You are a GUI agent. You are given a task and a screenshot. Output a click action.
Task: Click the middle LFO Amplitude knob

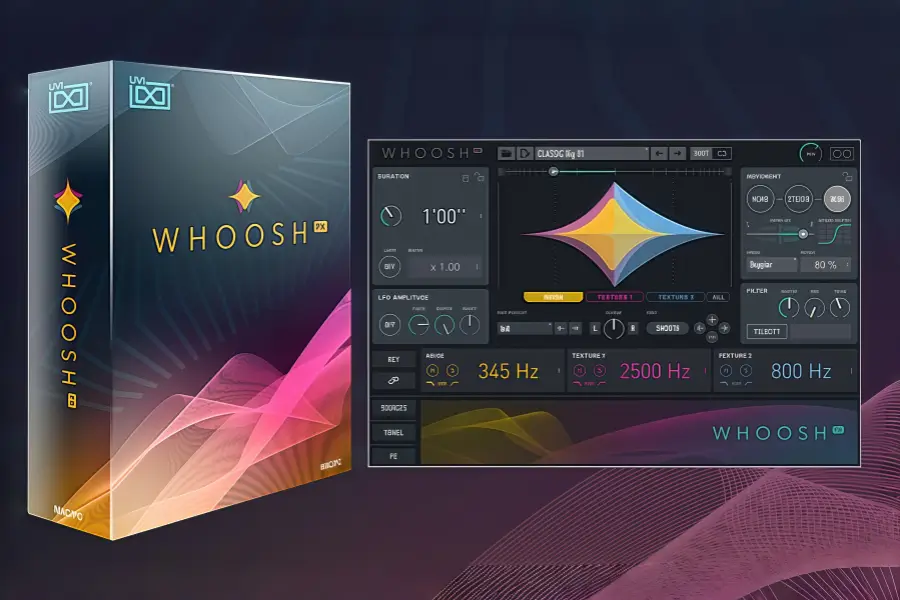[x=444, y=325]
